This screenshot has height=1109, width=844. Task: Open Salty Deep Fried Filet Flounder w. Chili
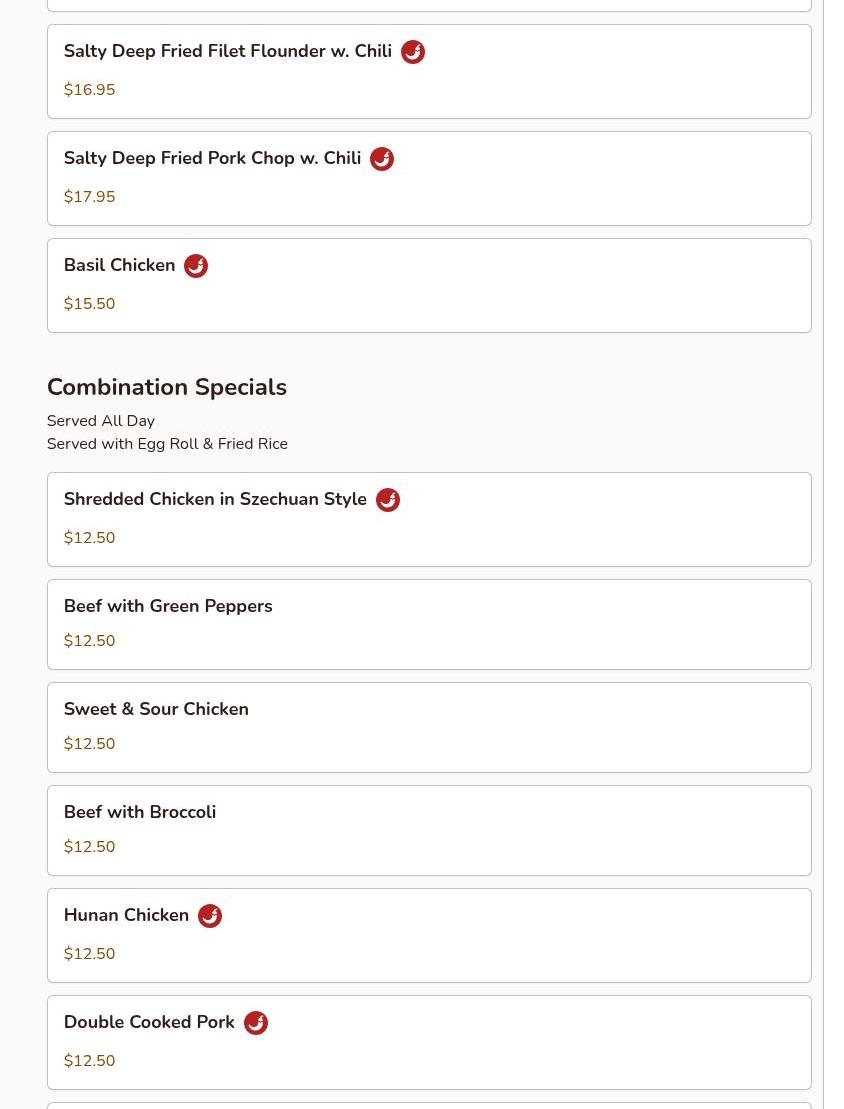click(228, 52)
